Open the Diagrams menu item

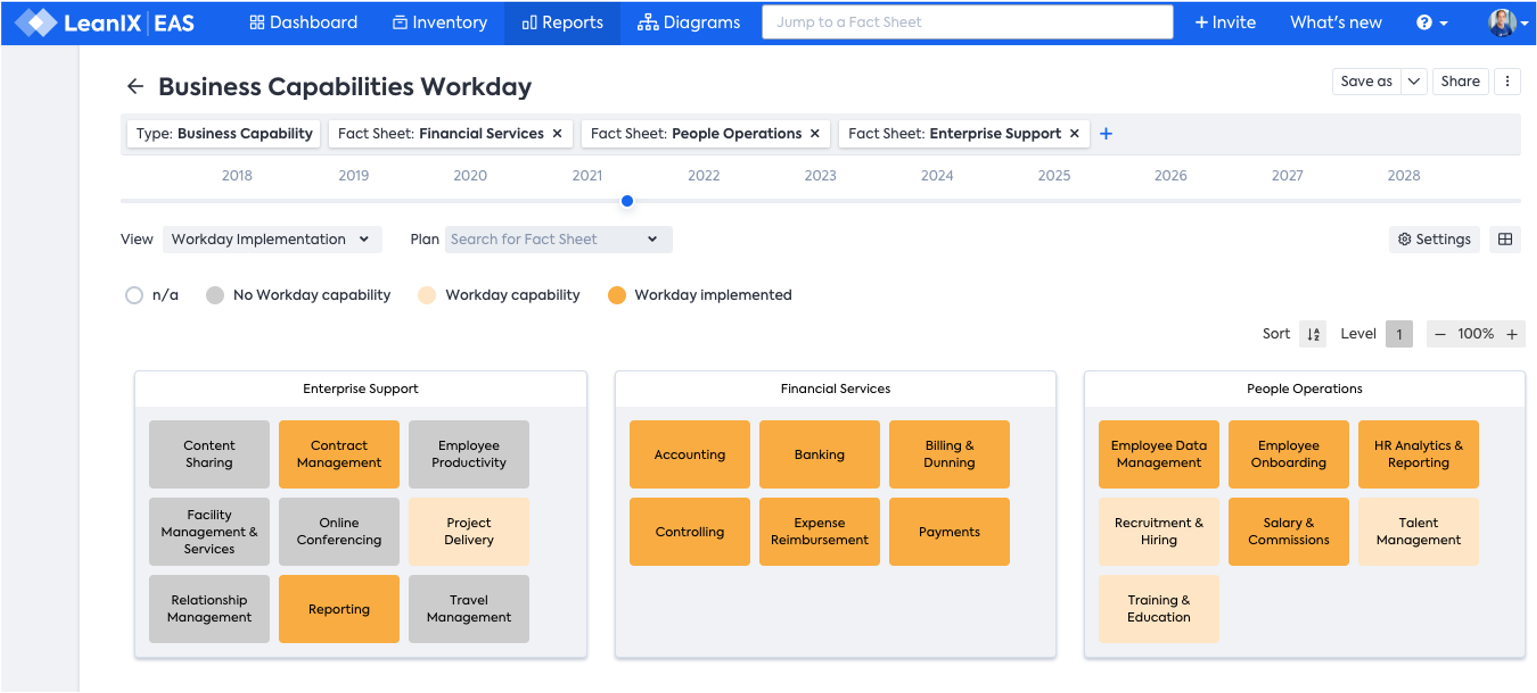[689, 22]
